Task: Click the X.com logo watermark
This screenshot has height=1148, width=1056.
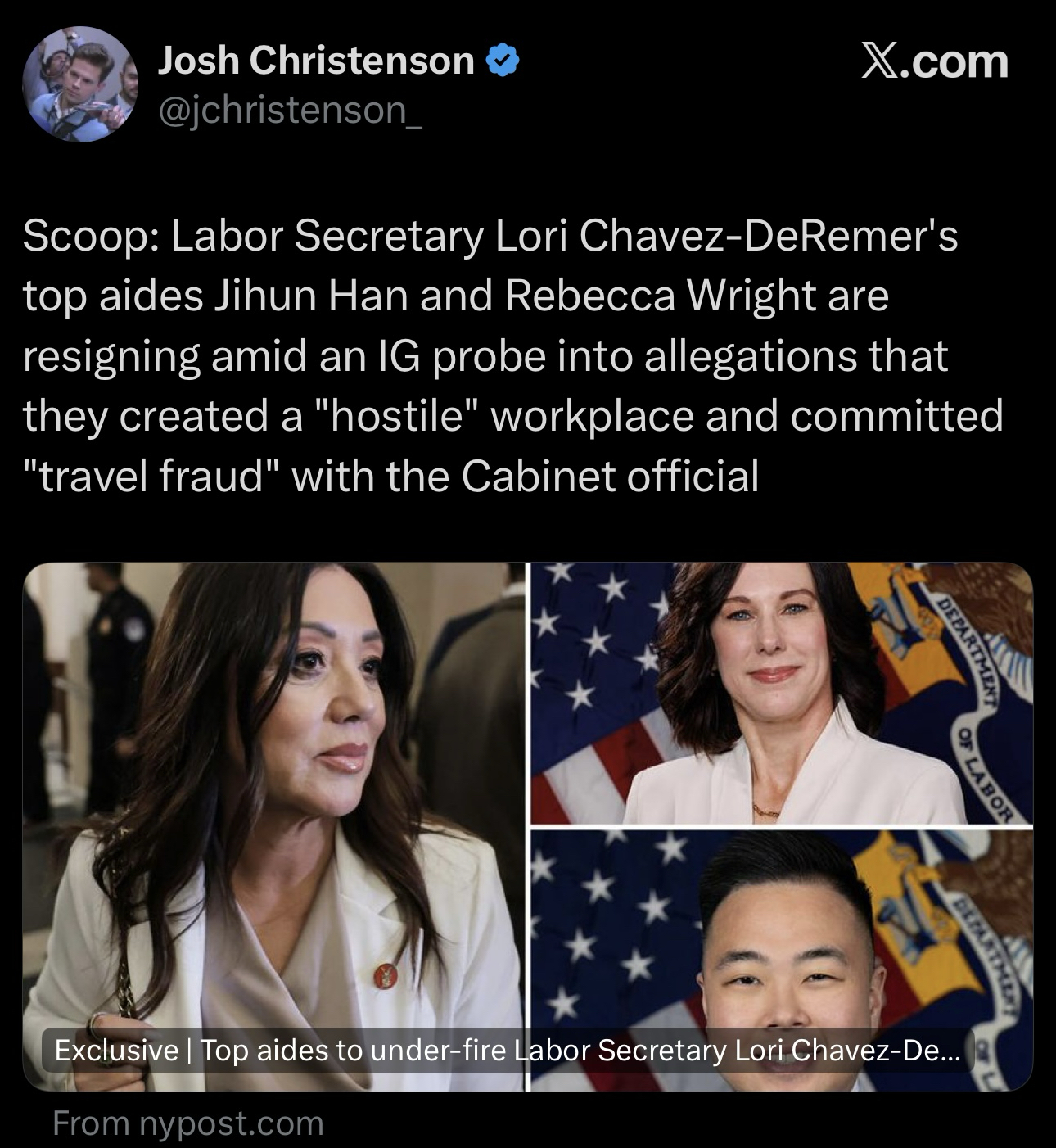Action: (x=935, y=61)
